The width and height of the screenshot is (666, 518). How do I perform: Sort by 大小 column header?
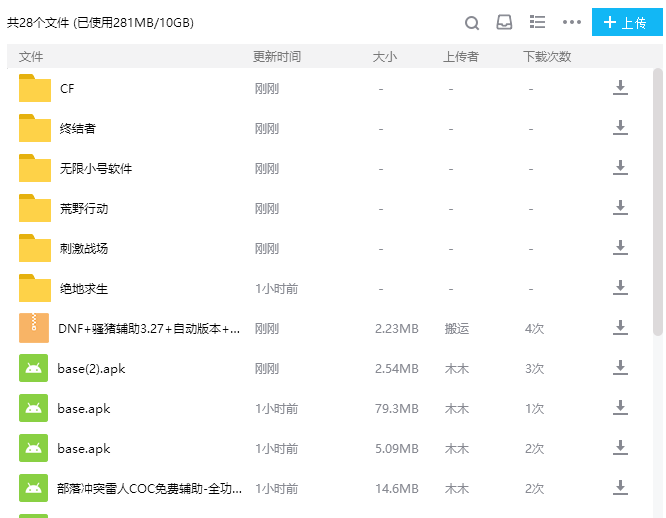click(384, 57)
